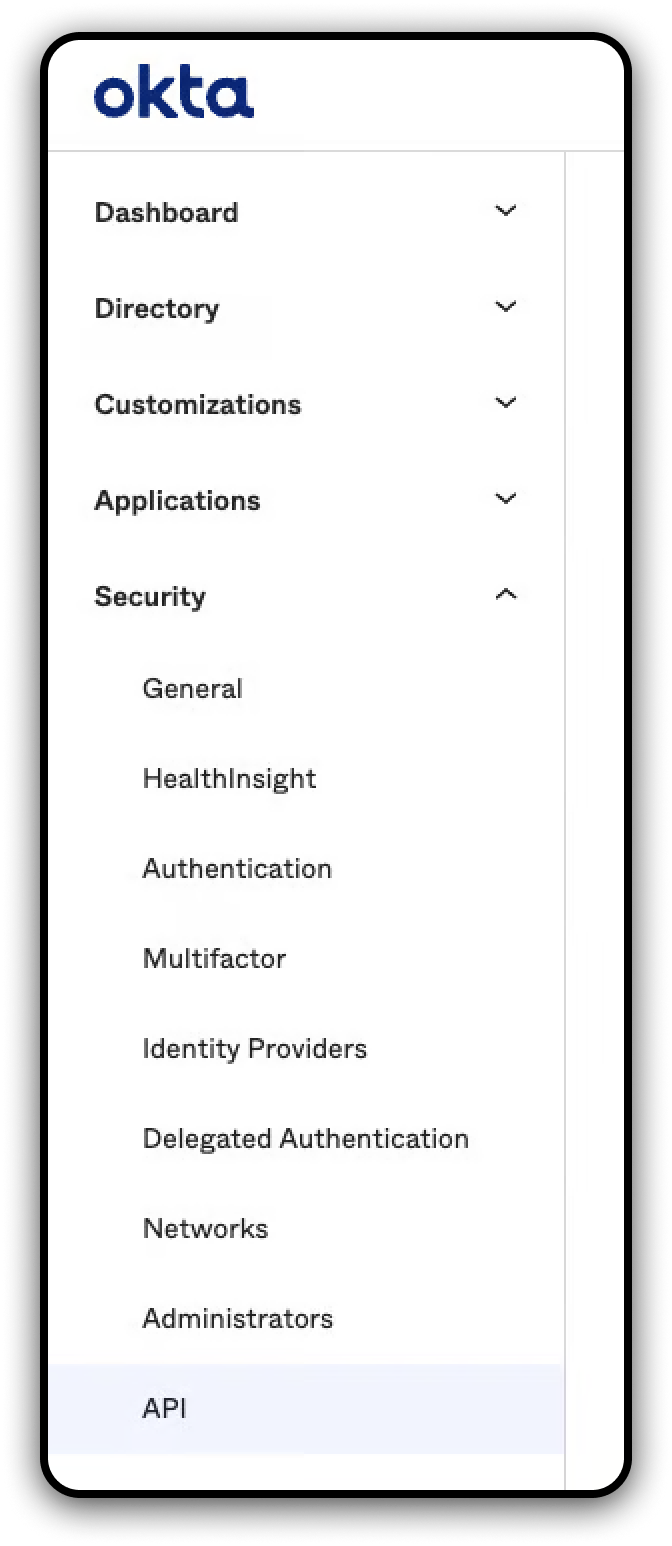Open General under Security
This screenshot has width=672, height=1546.
tap(192, 688)
